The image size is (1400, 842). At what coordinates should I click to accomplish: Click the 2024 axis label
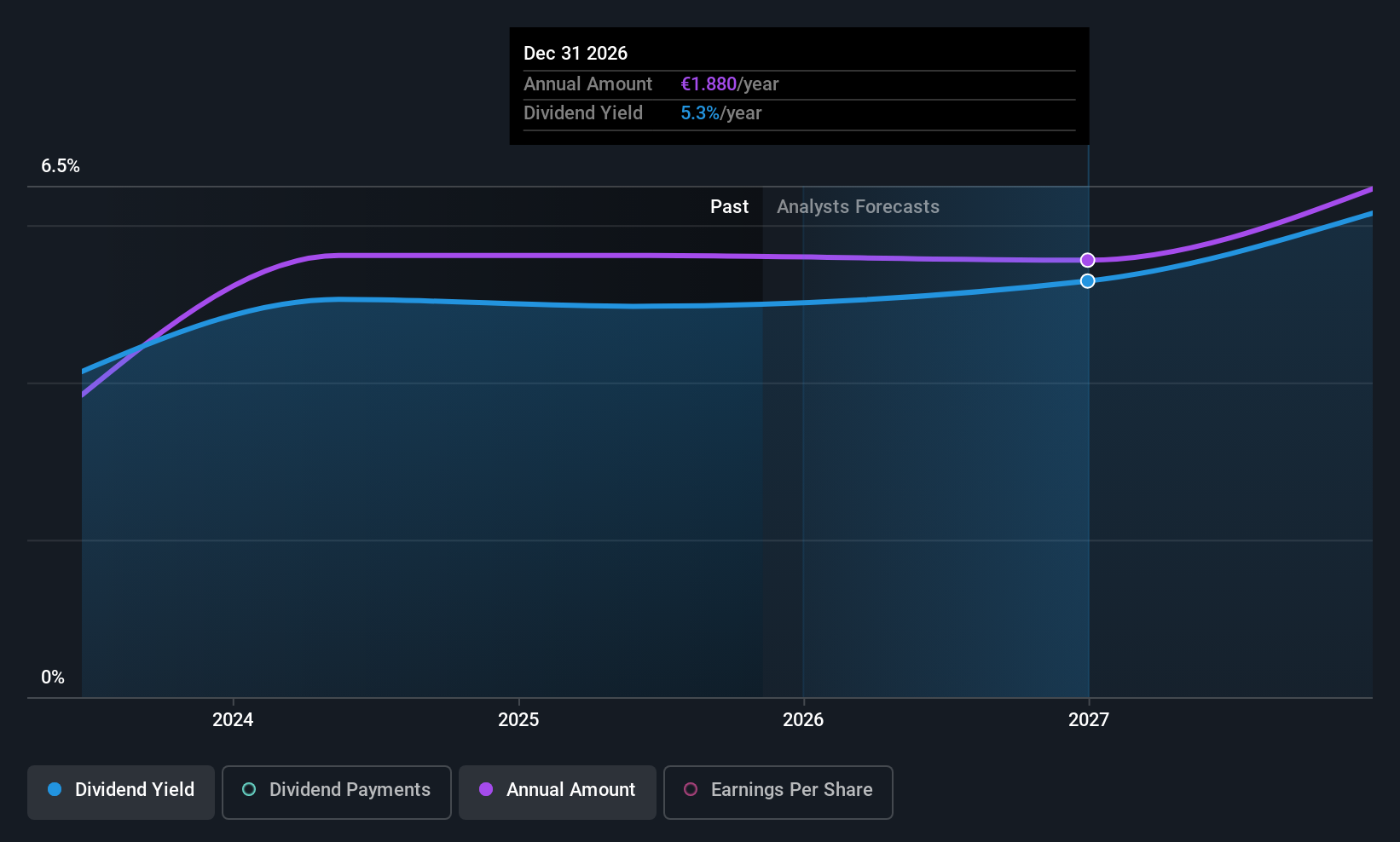click(232, 719)
